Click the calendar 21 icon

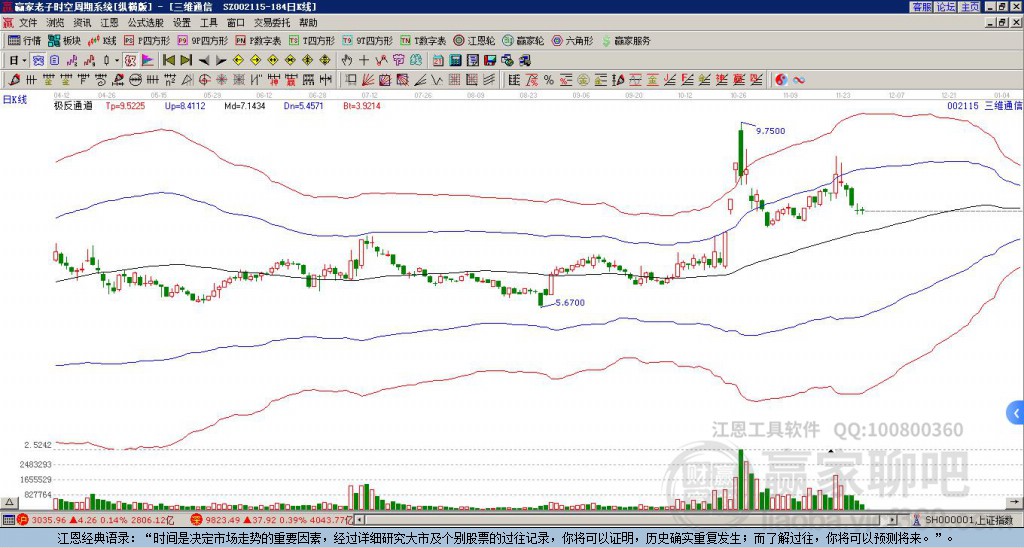coord(438,61)
